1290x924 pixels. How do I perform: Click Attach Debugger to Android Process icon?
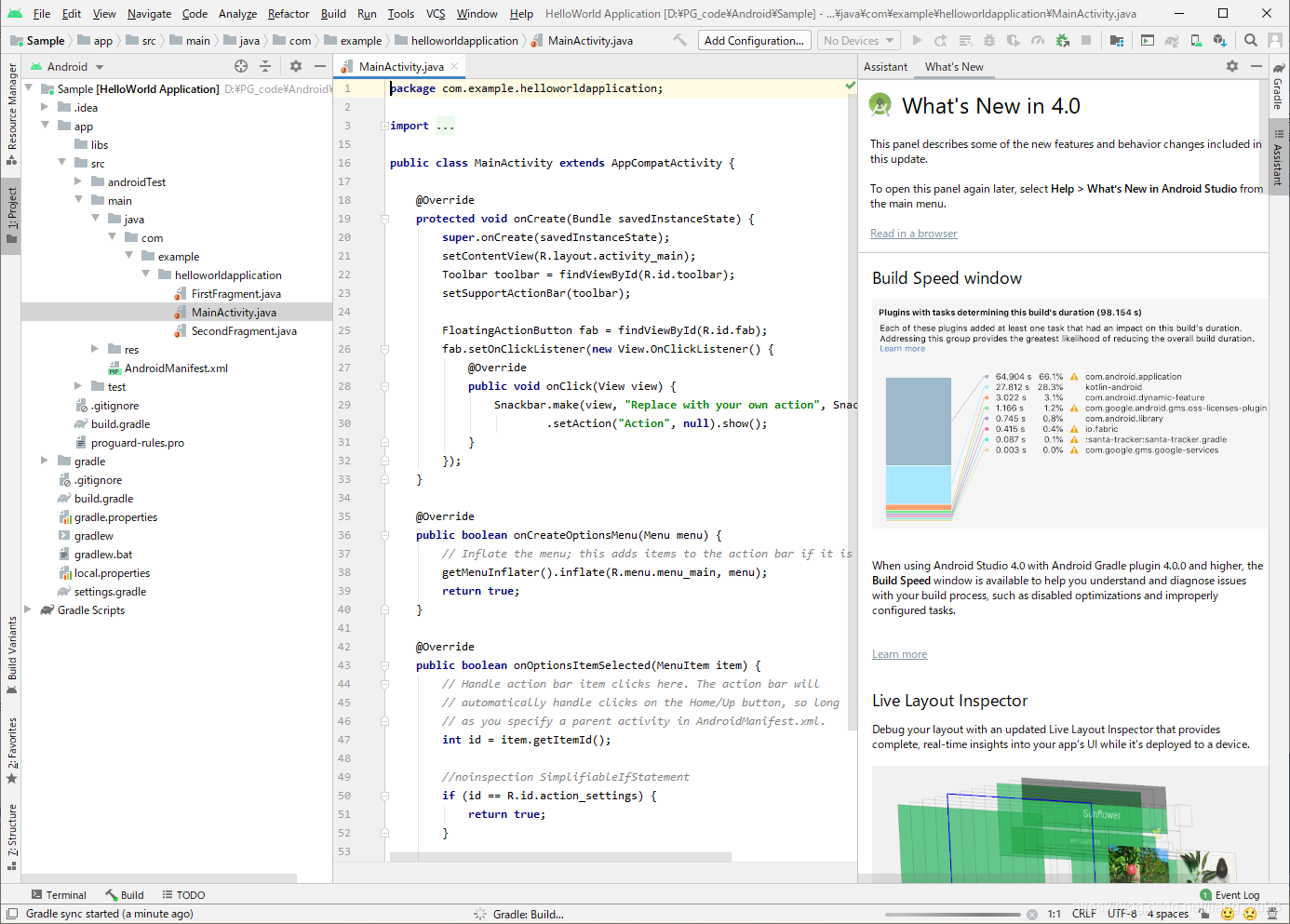tap(1062, 40)
